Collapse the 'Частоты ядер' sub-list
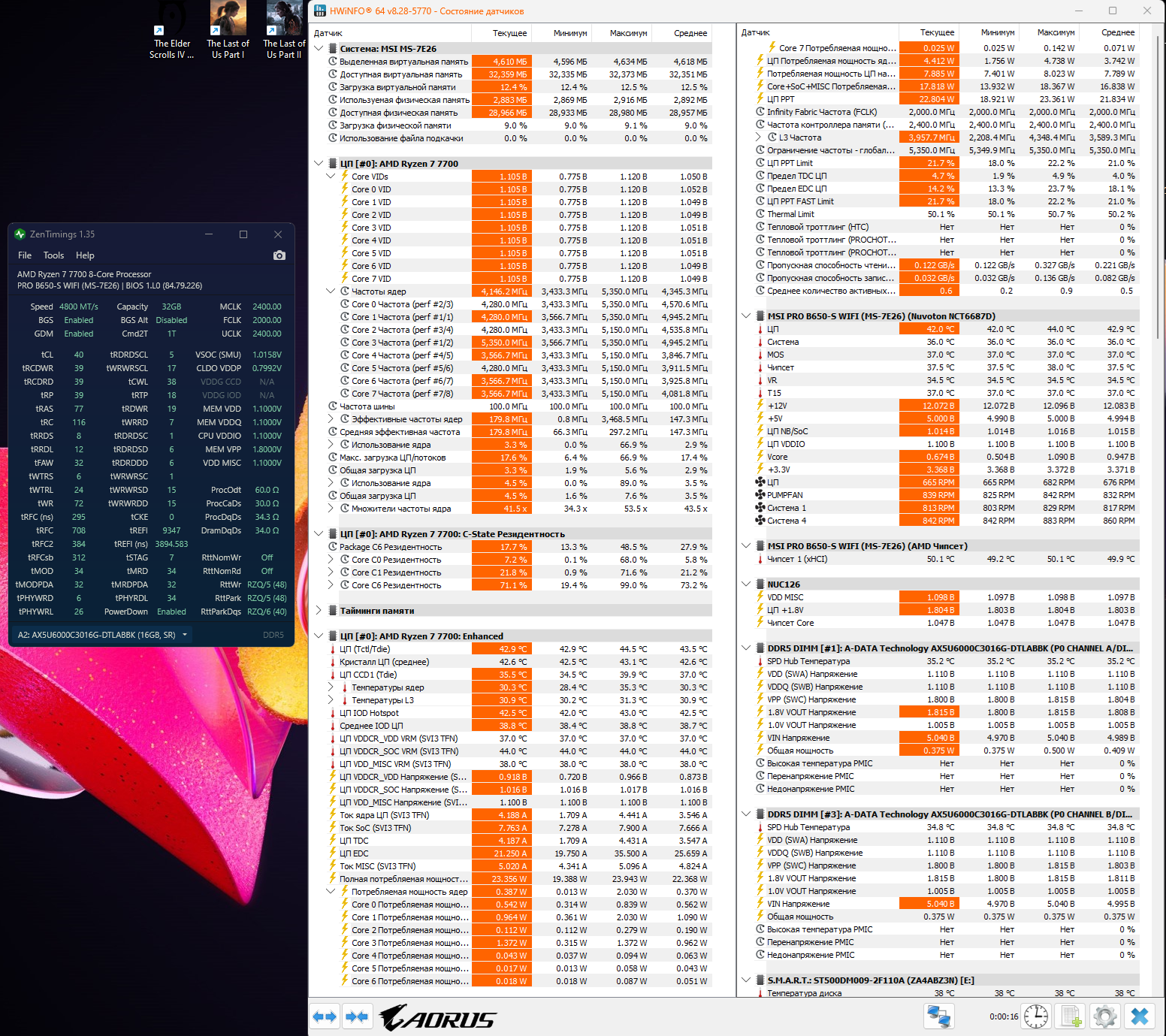 (x=331, y=291)
